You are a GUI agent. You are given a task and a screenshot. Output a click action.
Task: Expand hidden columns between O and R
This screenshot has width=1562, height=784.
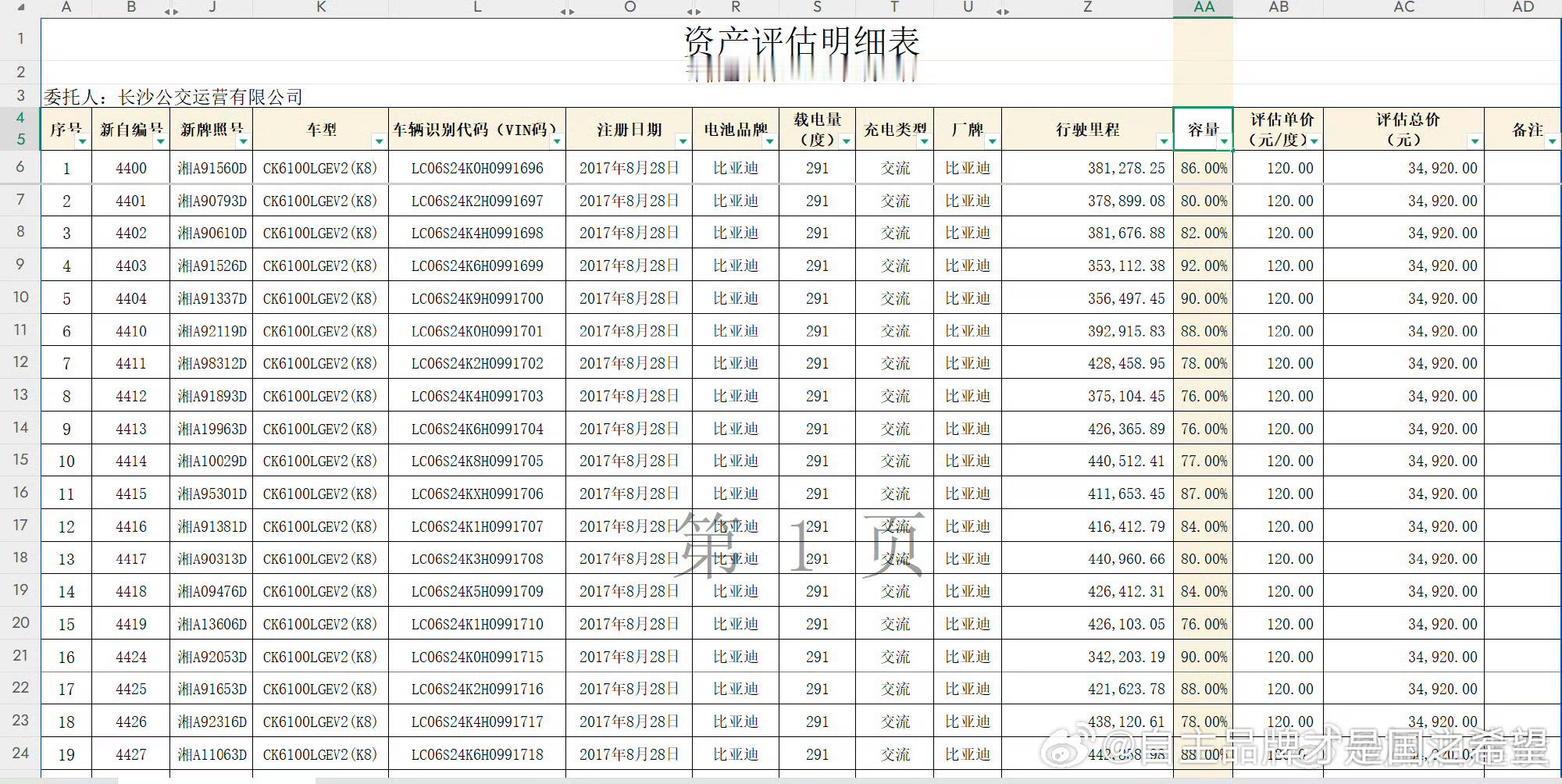tap(694, 11)
